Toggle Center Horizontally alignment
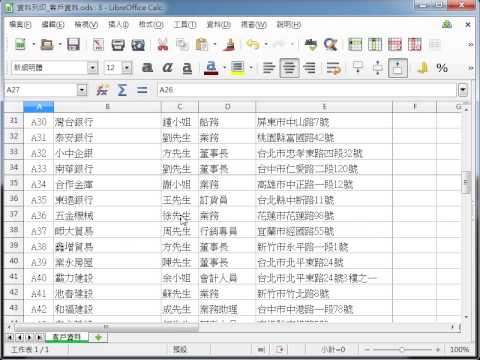480x360 pixels. pos(289,68)
